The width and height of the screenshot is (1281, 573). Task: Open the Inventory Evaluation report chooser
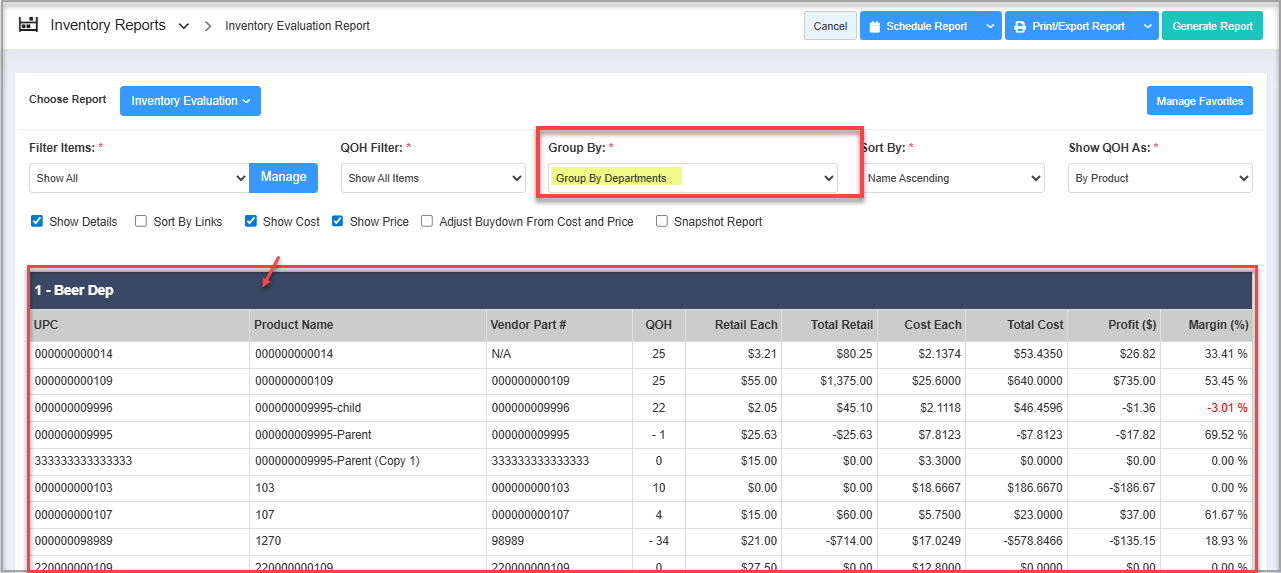click(190, 101)
